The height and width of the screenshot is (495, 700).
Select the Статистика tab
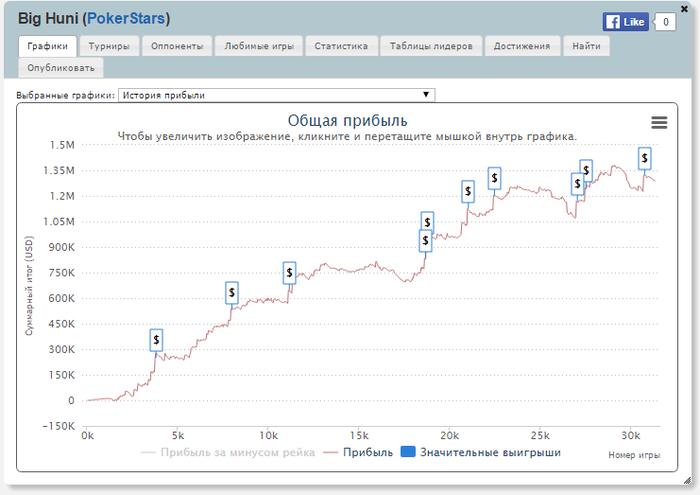(341, 46)
